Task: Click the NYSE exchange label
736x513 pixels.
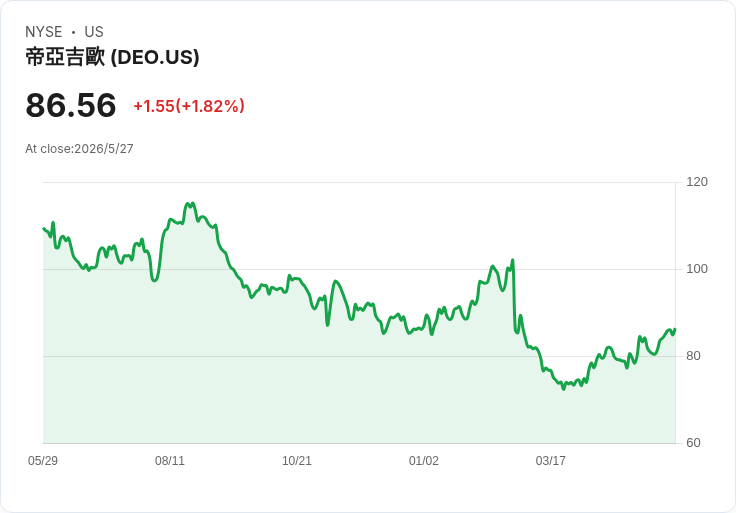Action: tap(44, 32)
